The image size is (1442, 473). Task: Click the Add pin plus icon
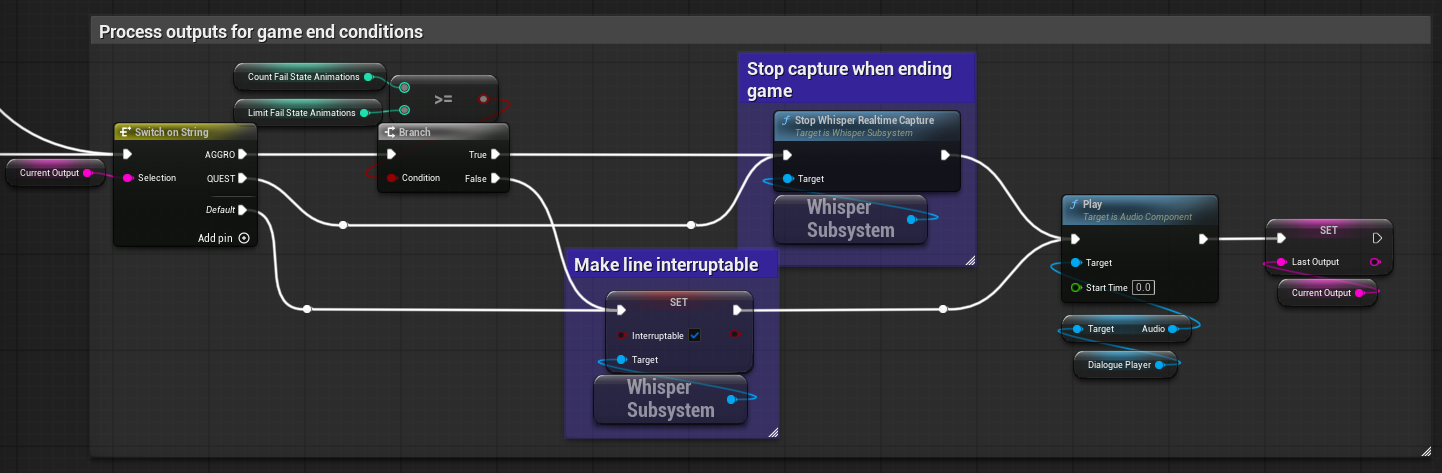[243, 238]
